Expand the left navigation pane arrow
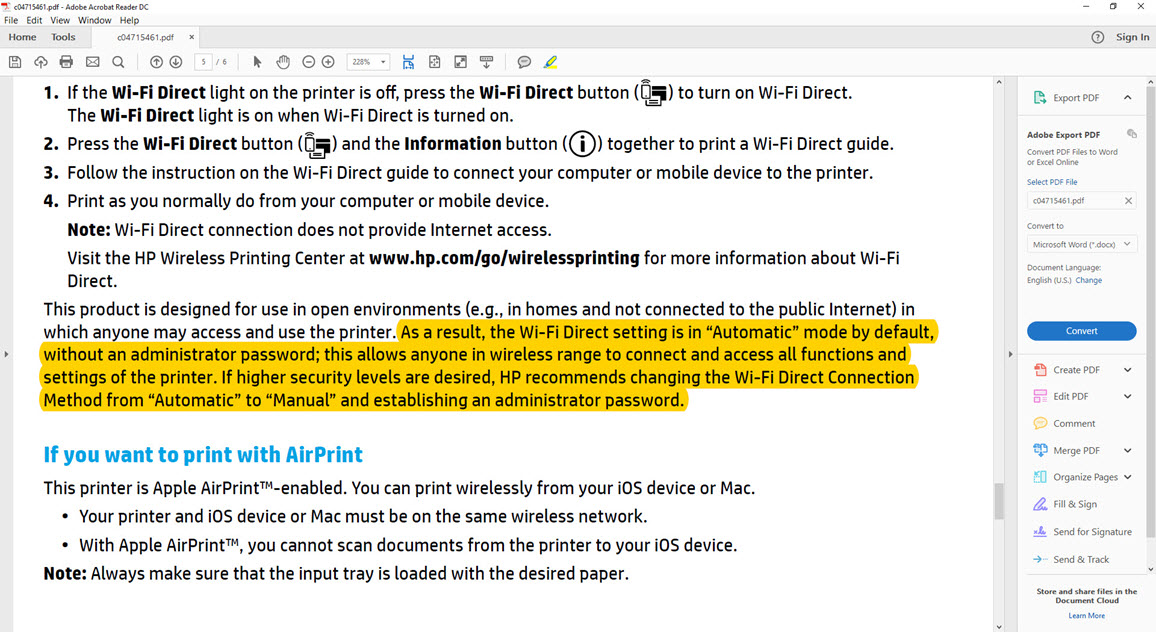 point(6,355)
